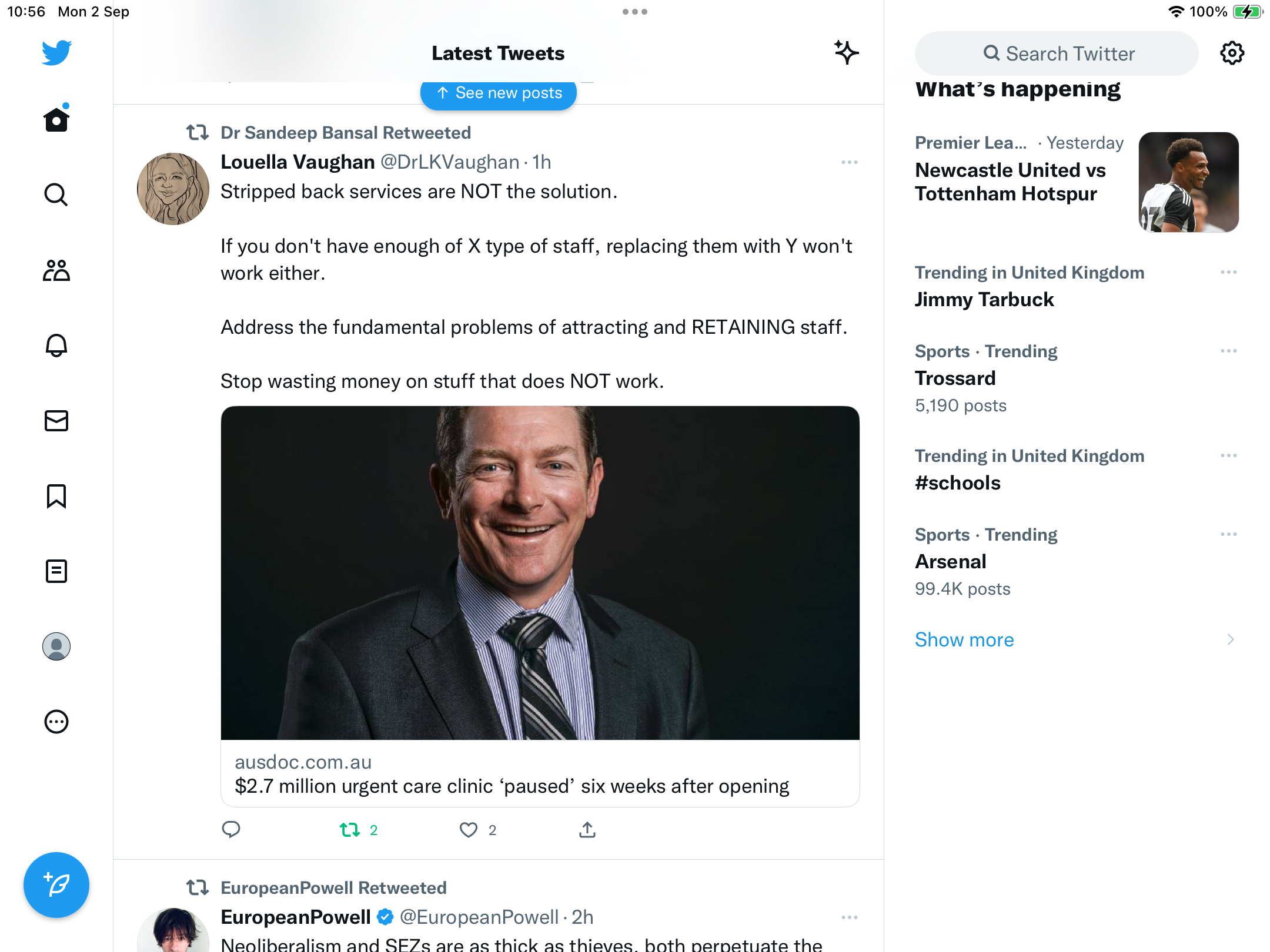Open options for #schools trend
The image size is (1270, 952).
(x=1228, y=455)
